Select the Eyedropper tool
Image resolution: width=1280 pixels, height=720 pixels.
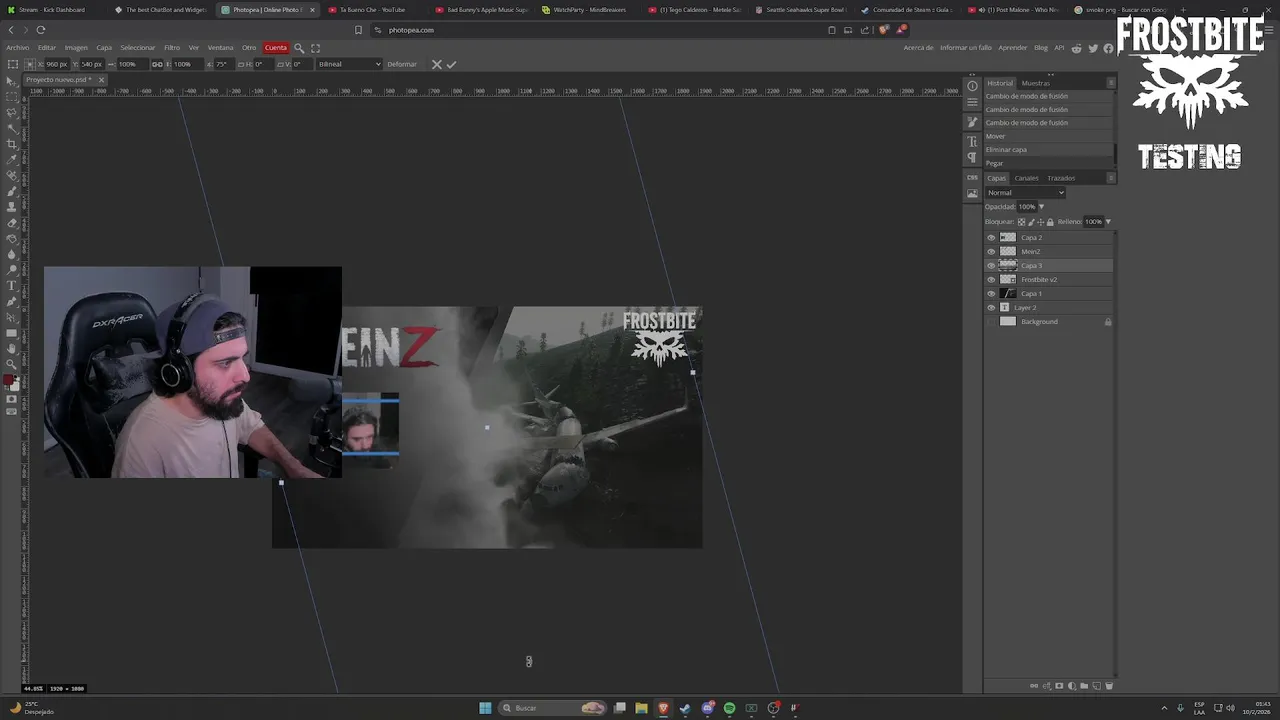tap(12, 161)
